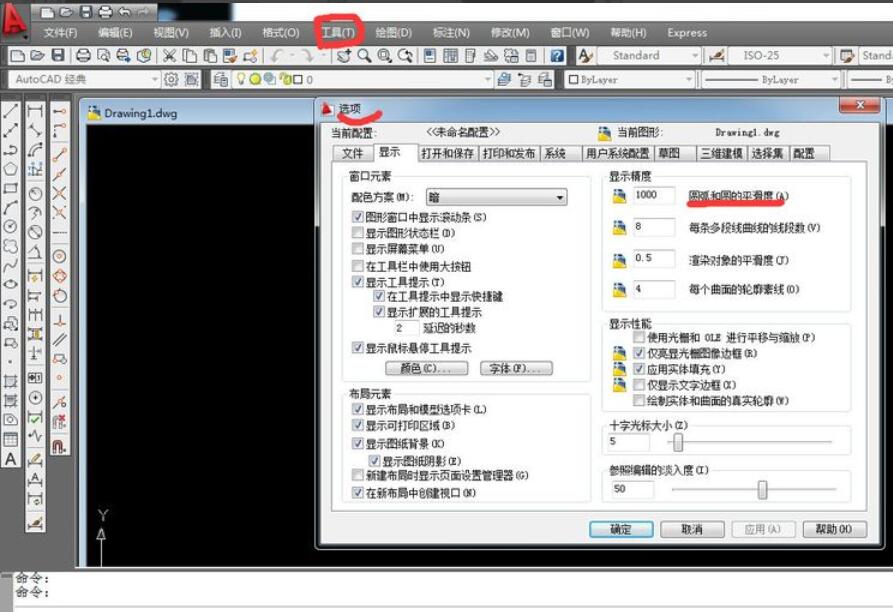The image size is (893, 612).
Task: Select the Diameter Dimension tool
Action: click(35, 232)
